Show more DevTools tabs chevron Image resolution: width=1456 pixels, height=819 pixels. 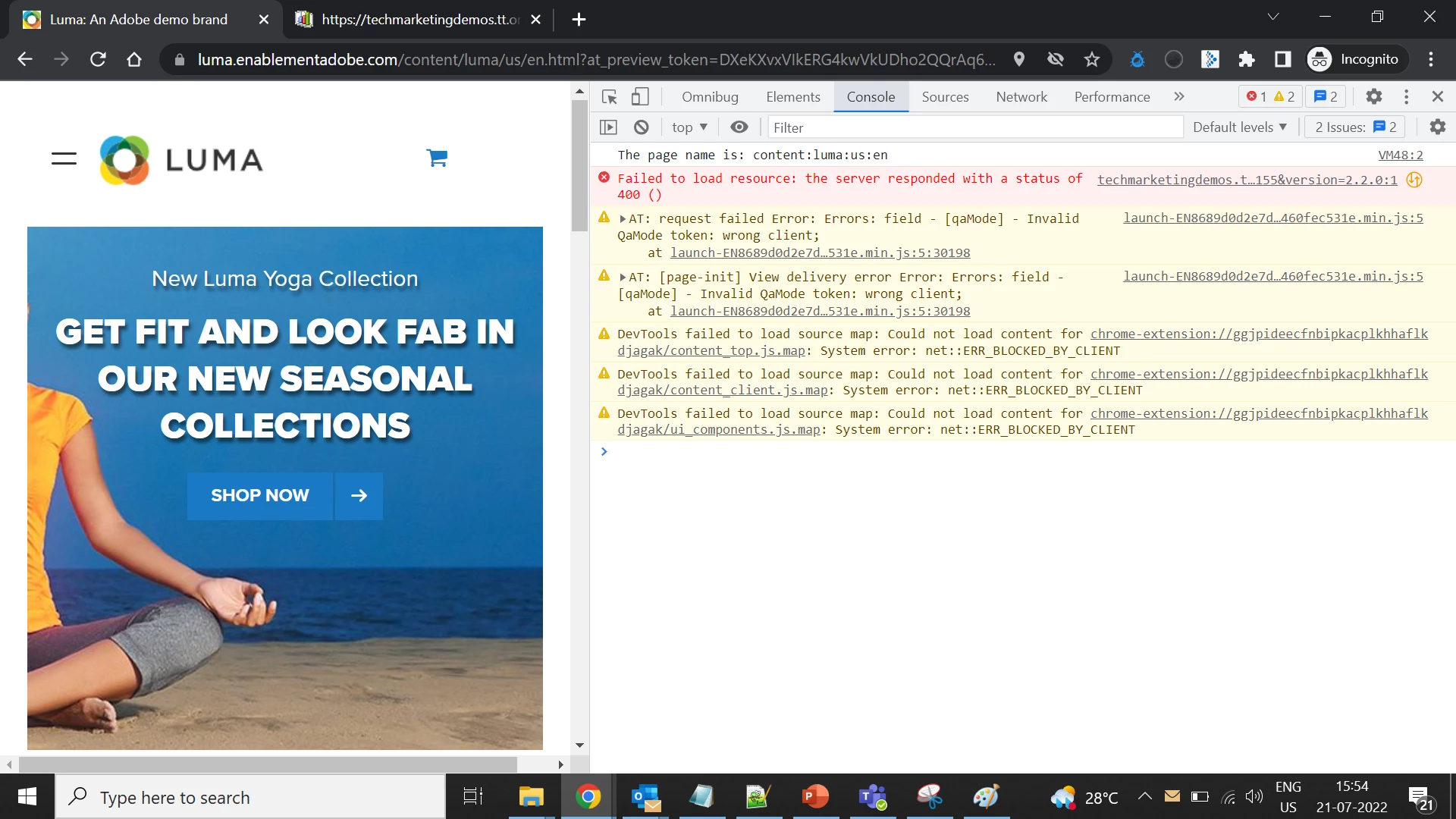1178,97
